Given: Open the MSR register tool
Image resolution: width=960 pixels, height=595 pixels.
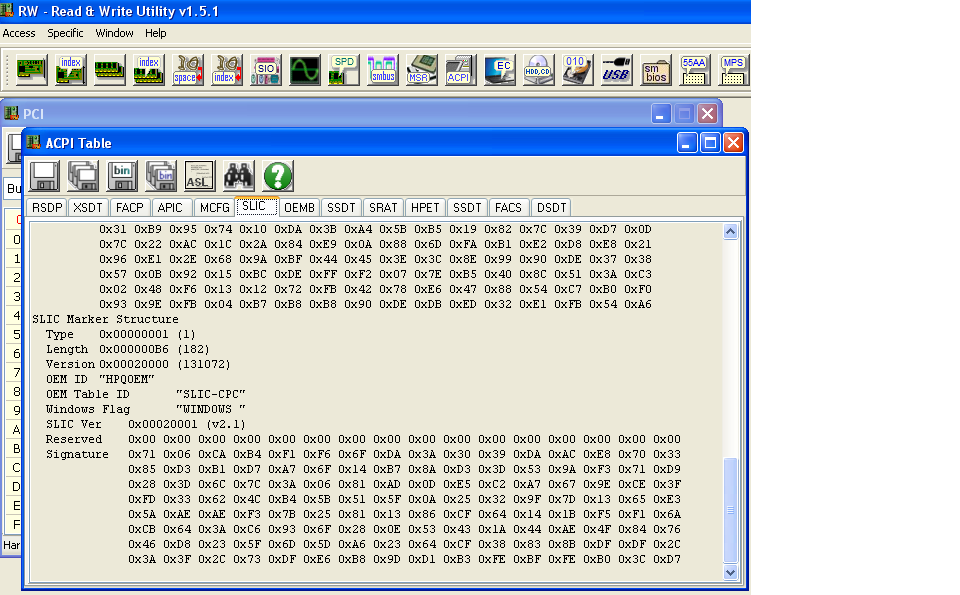Looking at the screenshot, I should 421,69.
